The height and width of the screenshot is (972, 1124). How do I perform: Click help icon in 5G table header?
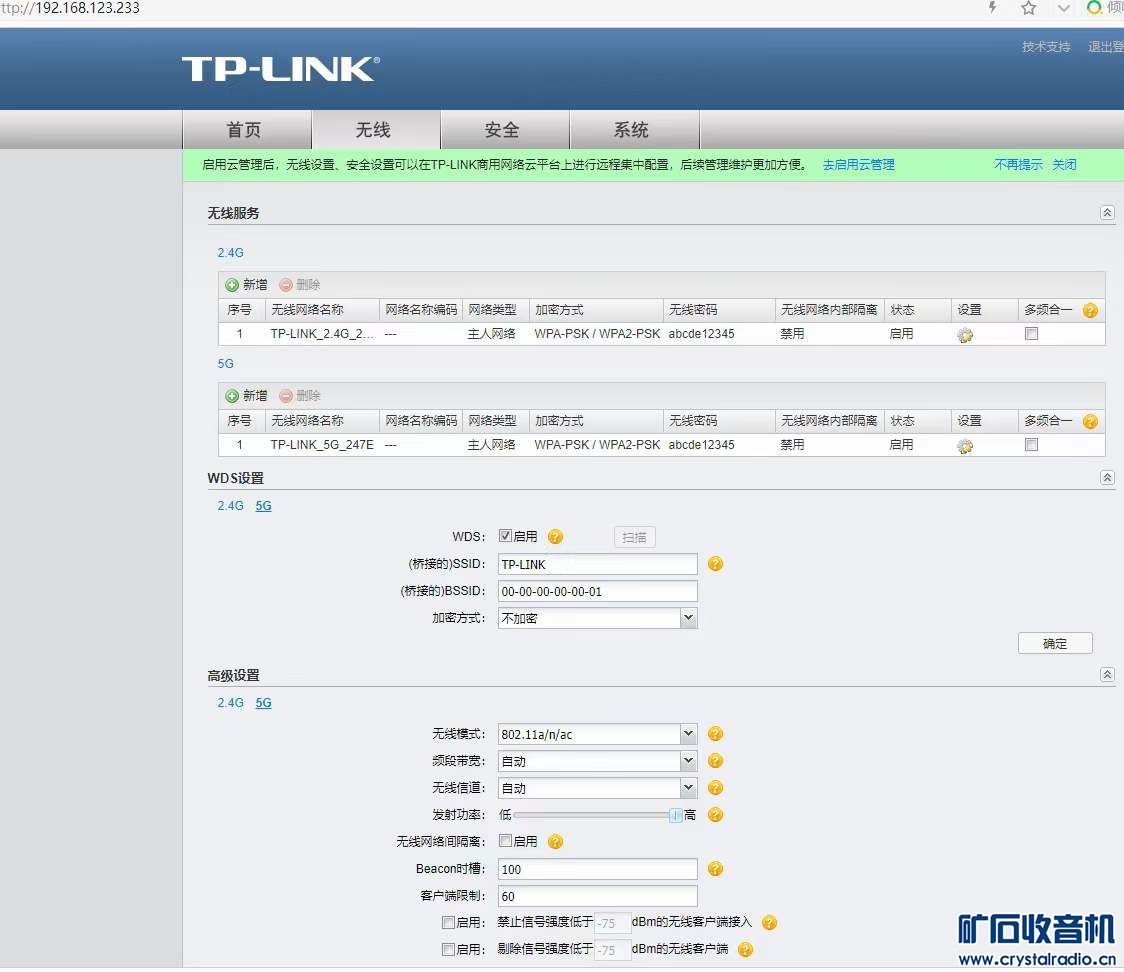(1090, 421)
